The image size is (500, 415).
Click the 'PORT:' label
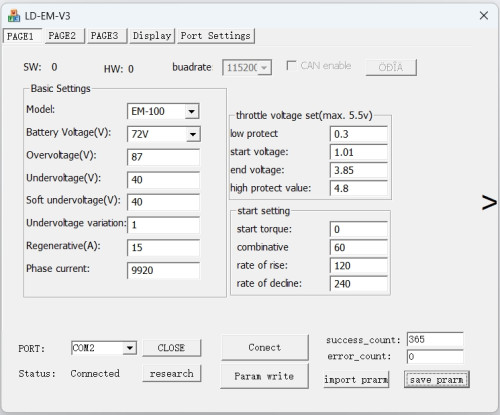[32, 349]
